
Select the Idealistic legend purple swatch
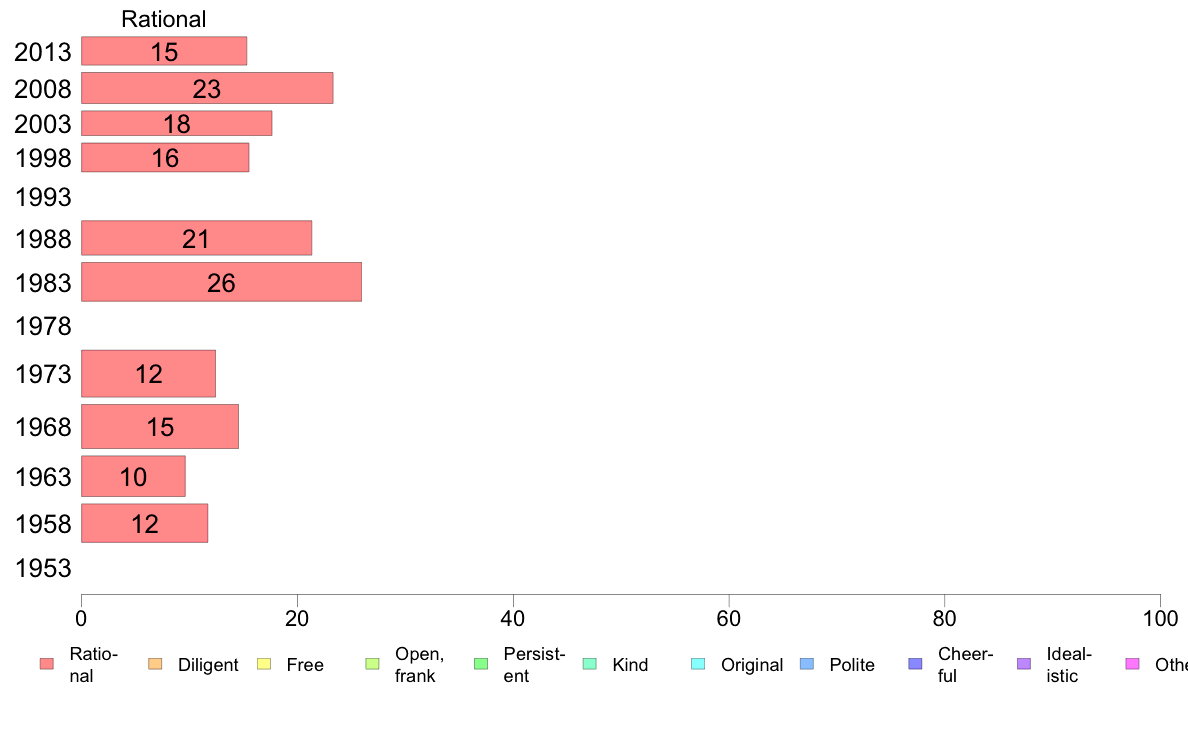(x=1024, y=664)
